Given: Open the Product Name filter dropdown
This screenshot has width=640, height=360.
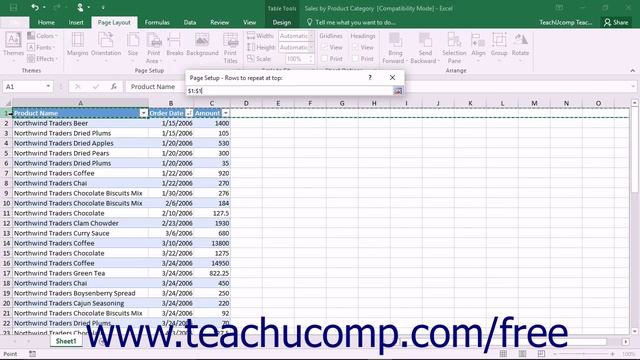Looking at the screenshot, I should click(x=144, y=113).
